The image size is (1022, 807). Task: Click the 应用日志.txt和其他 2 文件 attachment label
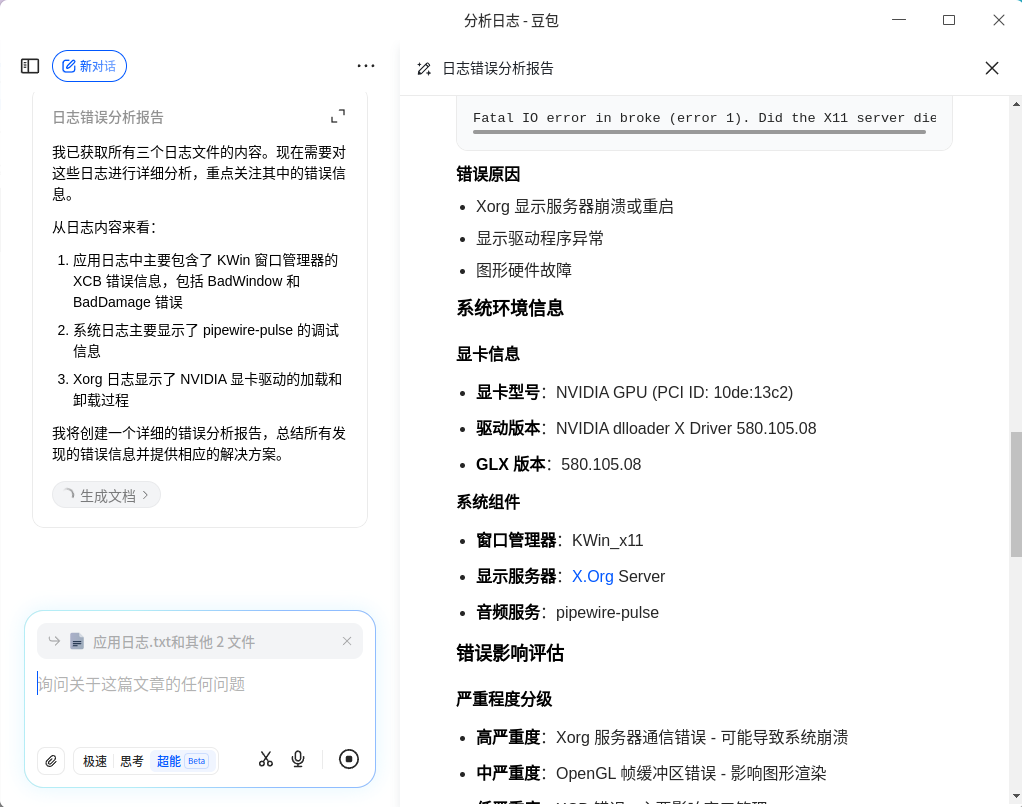(173, 642)
